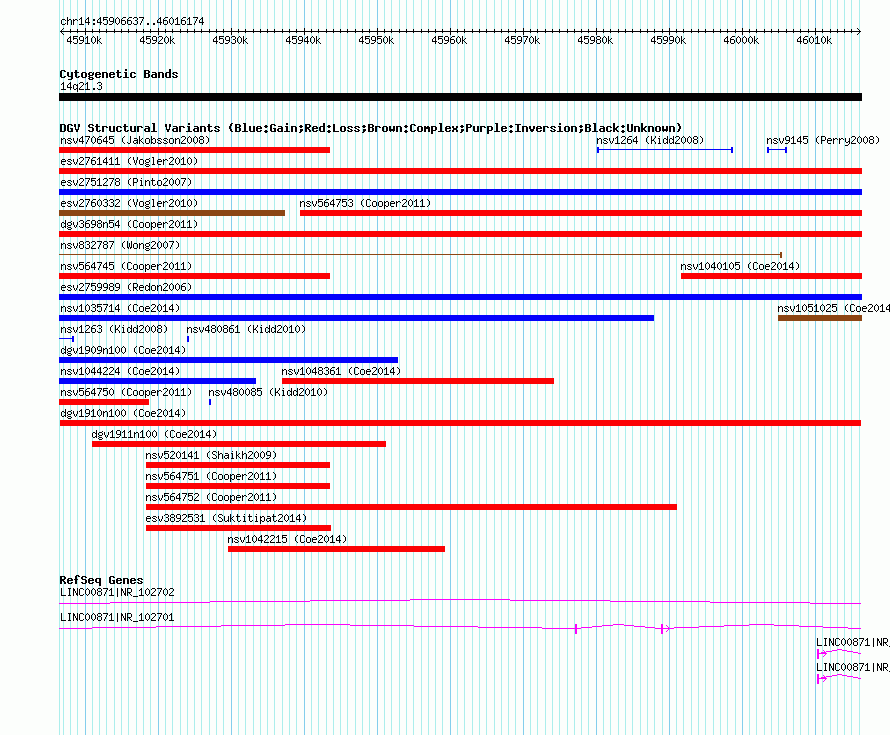Click the red dgv1911n100 loss bar

click(x=239, y=444)
